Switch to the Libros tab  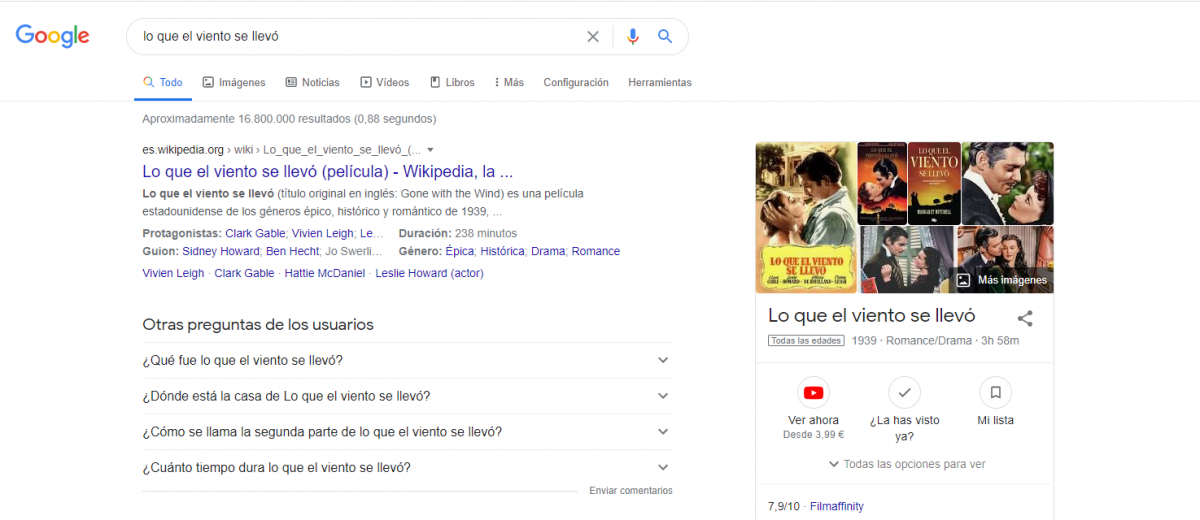(452, 83)
